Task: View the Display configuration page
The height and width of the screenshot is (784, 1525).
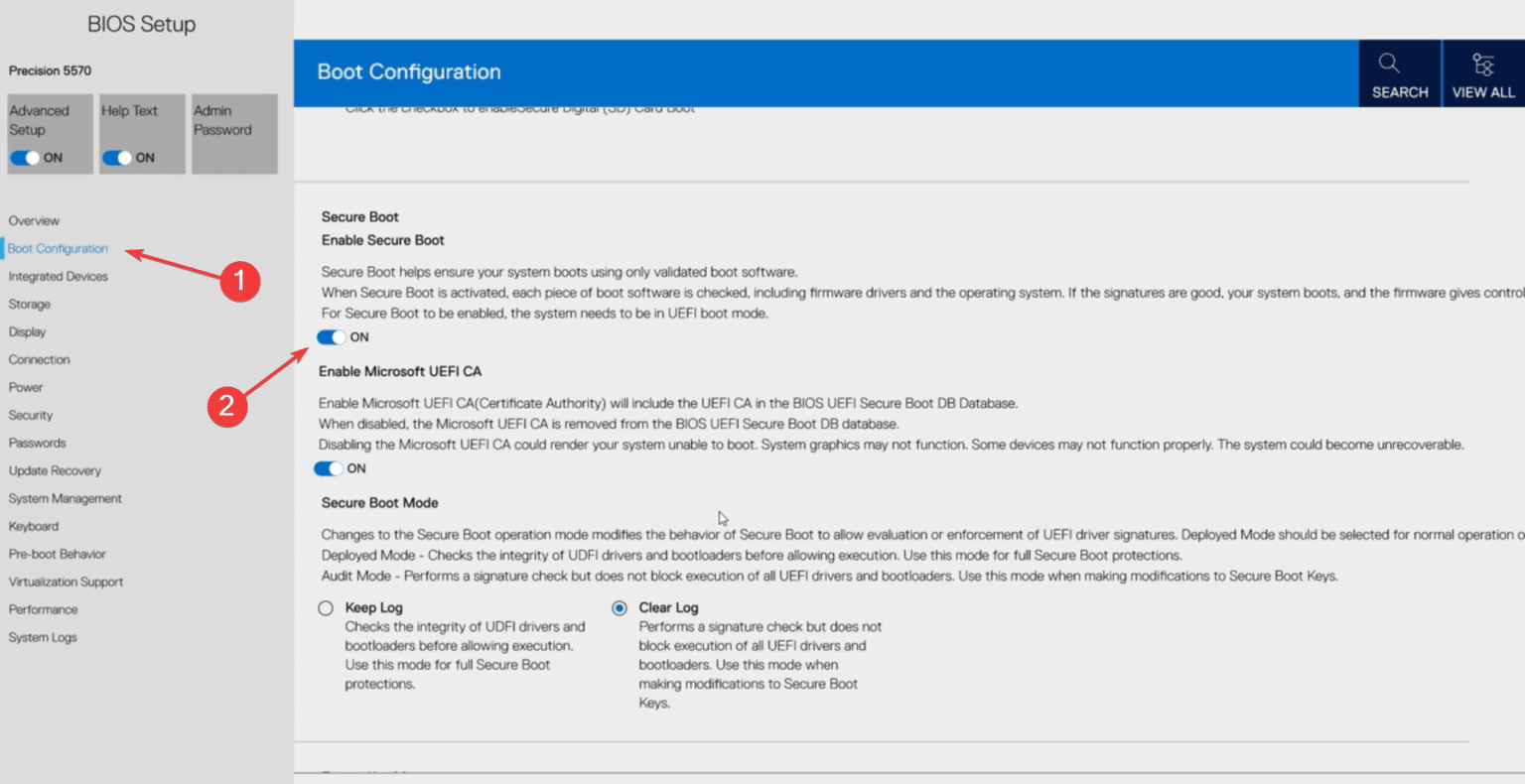Action: click(27, 331)
